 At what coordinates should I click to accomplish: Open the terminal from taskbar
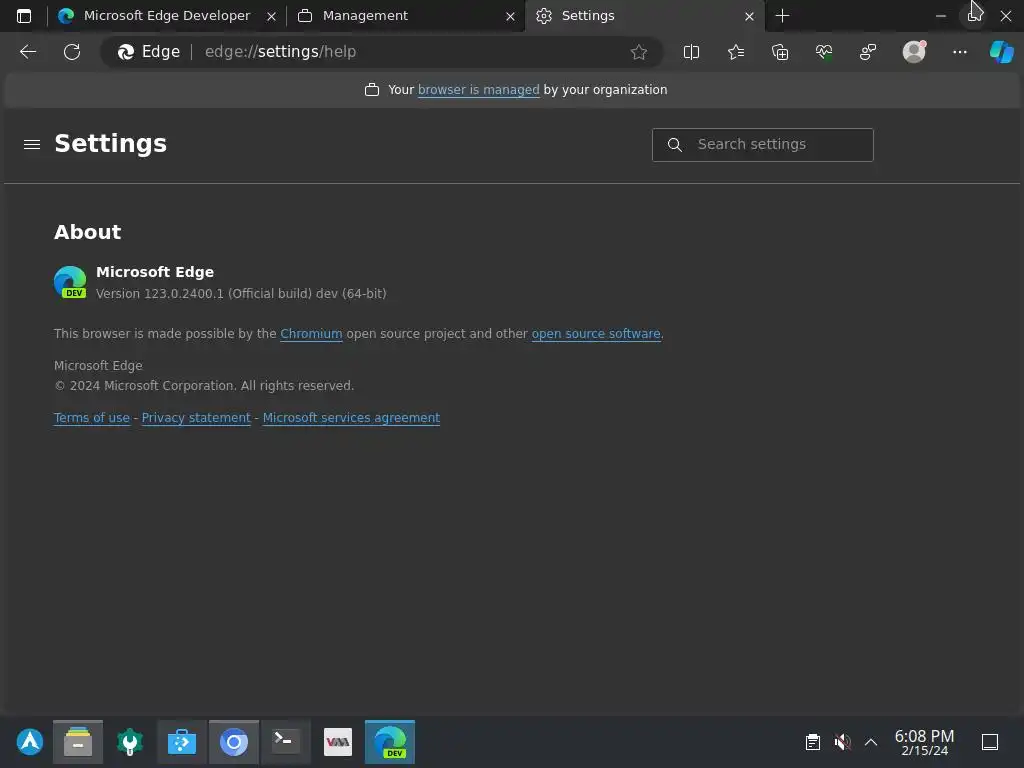[x=285, y=742]
